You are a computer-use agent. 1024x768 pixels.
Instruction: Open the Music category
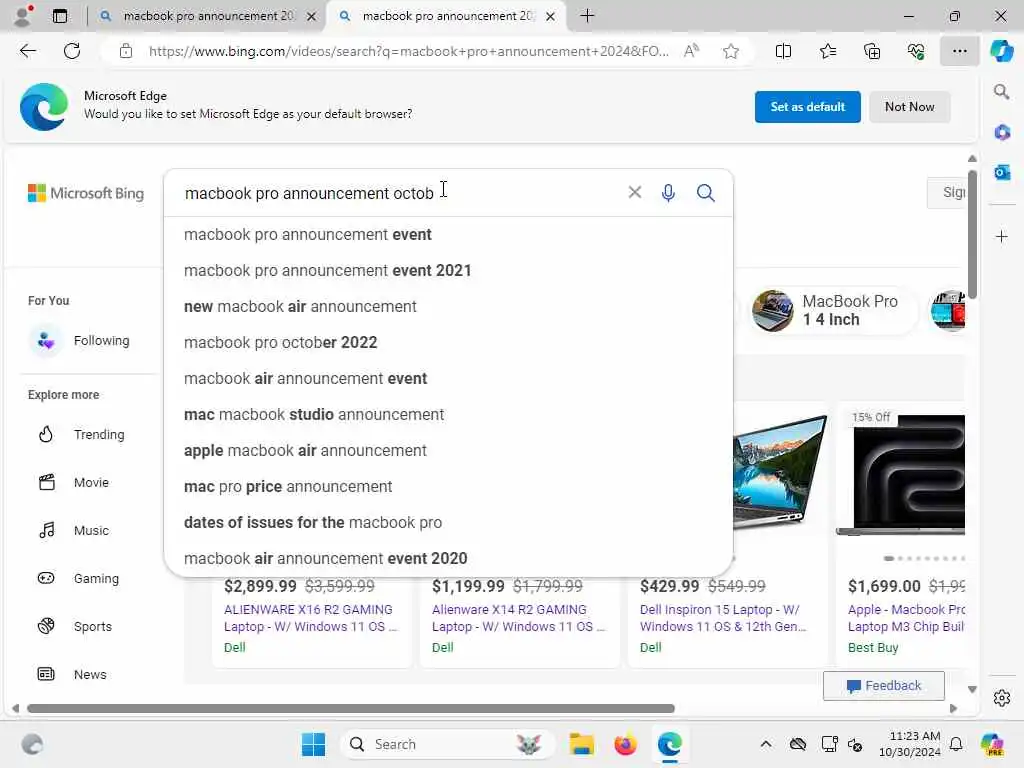click(83, 530)
